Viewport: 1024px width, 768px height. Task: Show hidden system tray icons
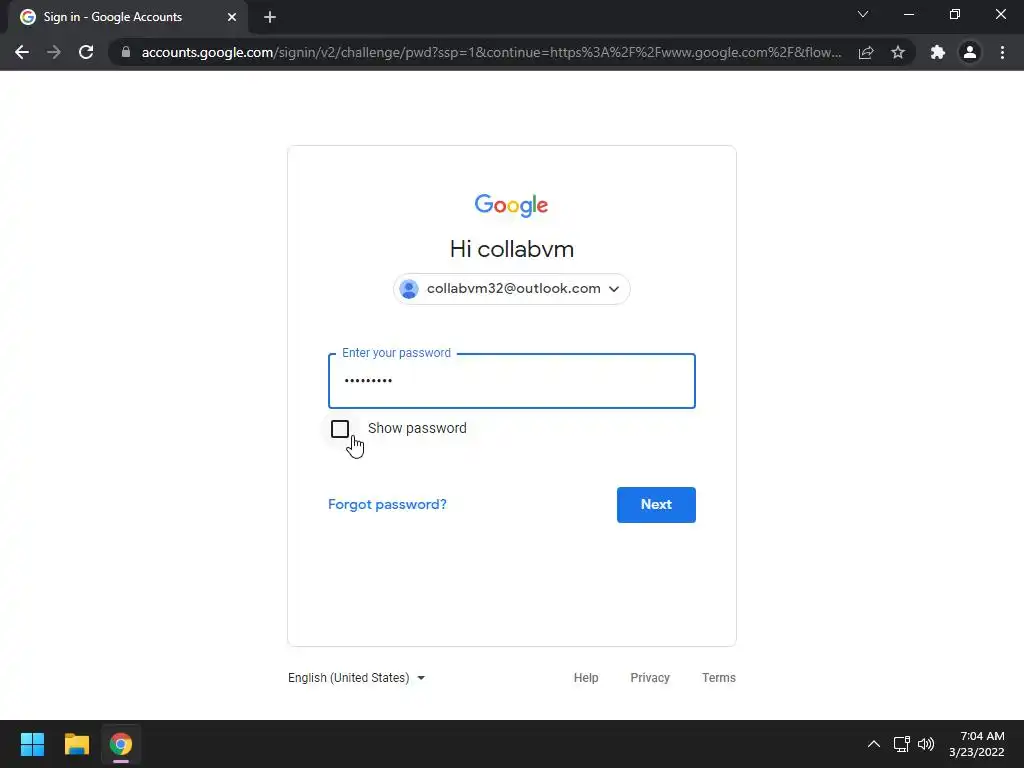(873, 744)
